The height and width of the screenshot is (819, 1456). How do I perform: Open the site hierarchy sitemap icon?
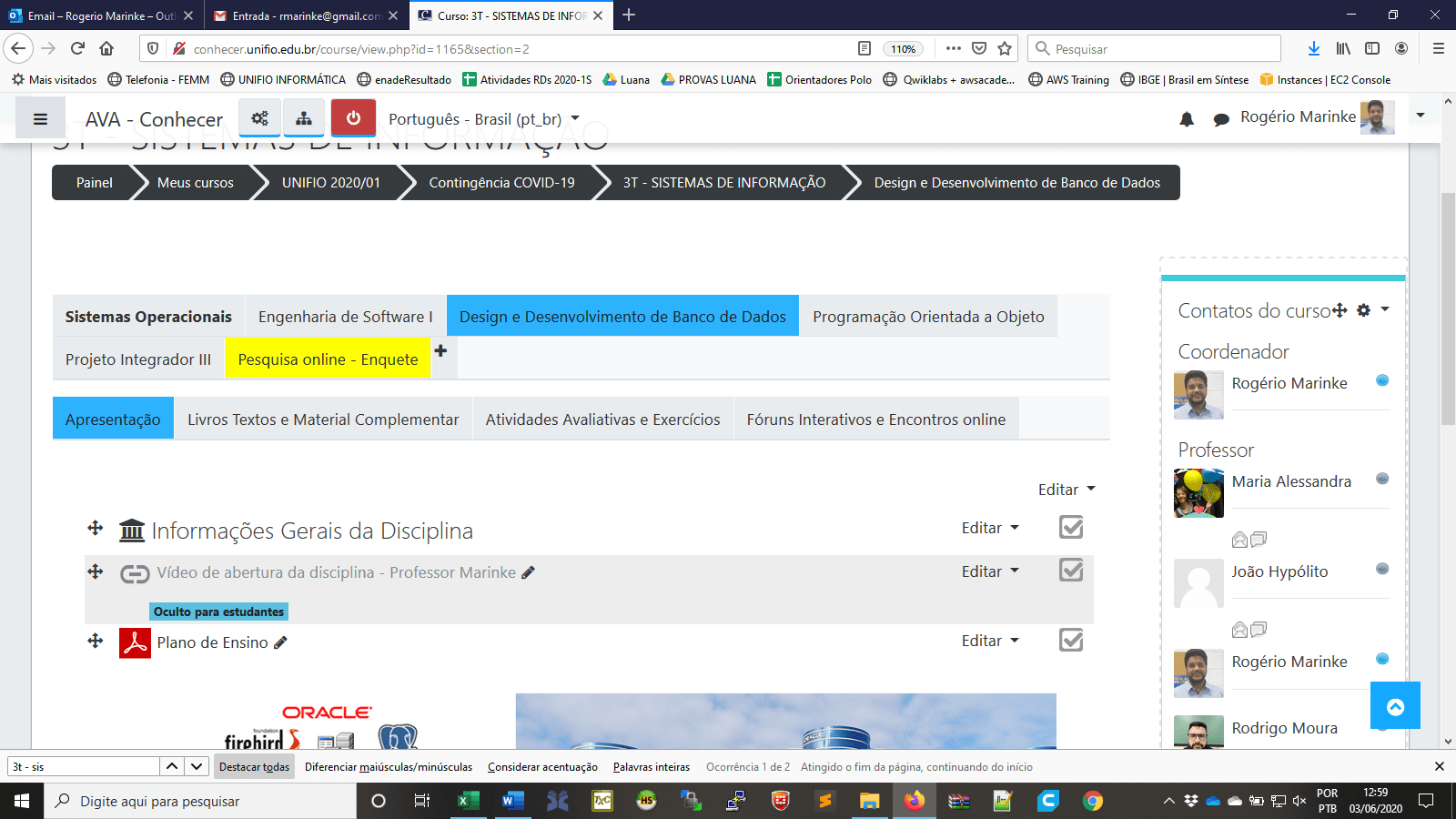click(304, 118)
